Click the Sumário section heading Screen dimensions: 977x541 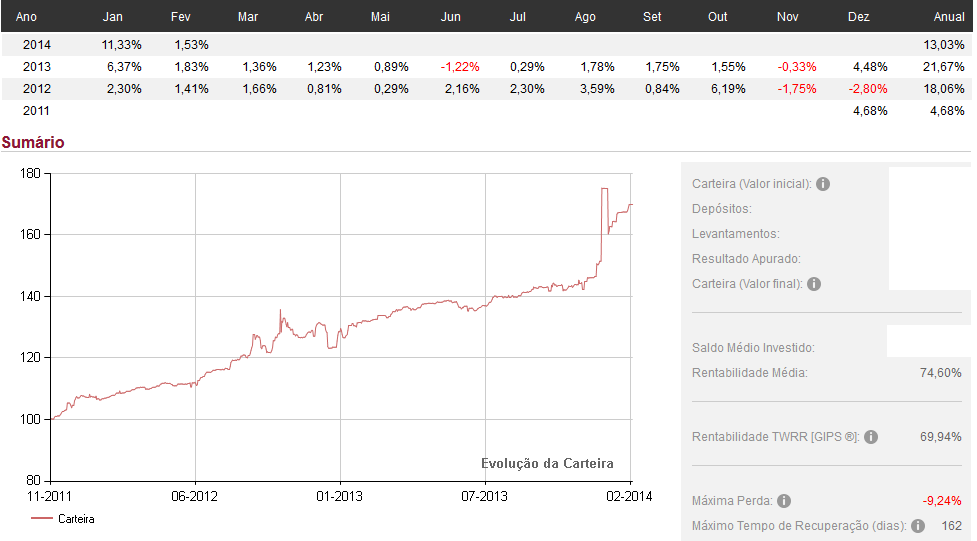tap(33, 142)
